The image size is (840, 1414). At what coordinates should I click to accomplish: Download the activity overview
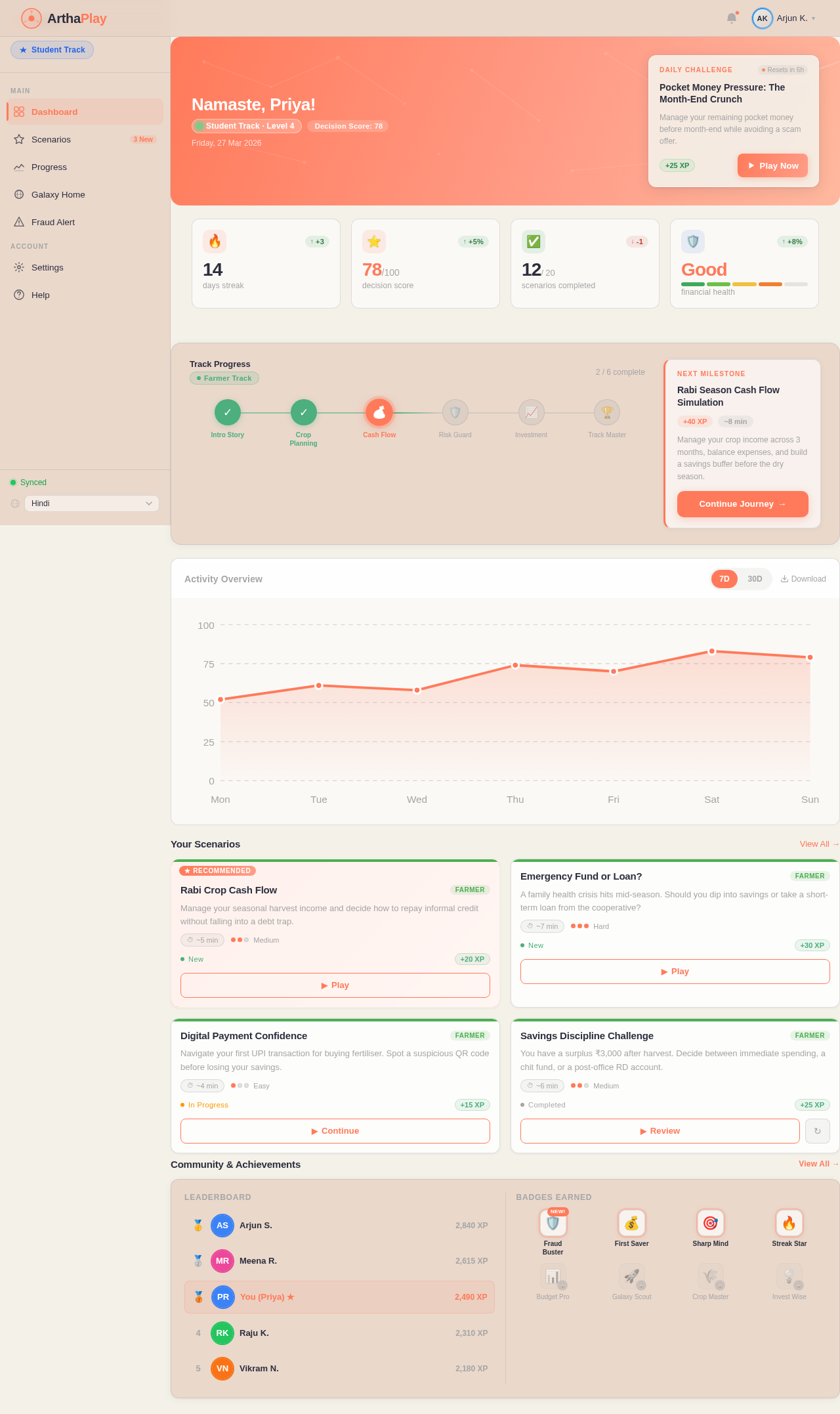click(803, 579)
